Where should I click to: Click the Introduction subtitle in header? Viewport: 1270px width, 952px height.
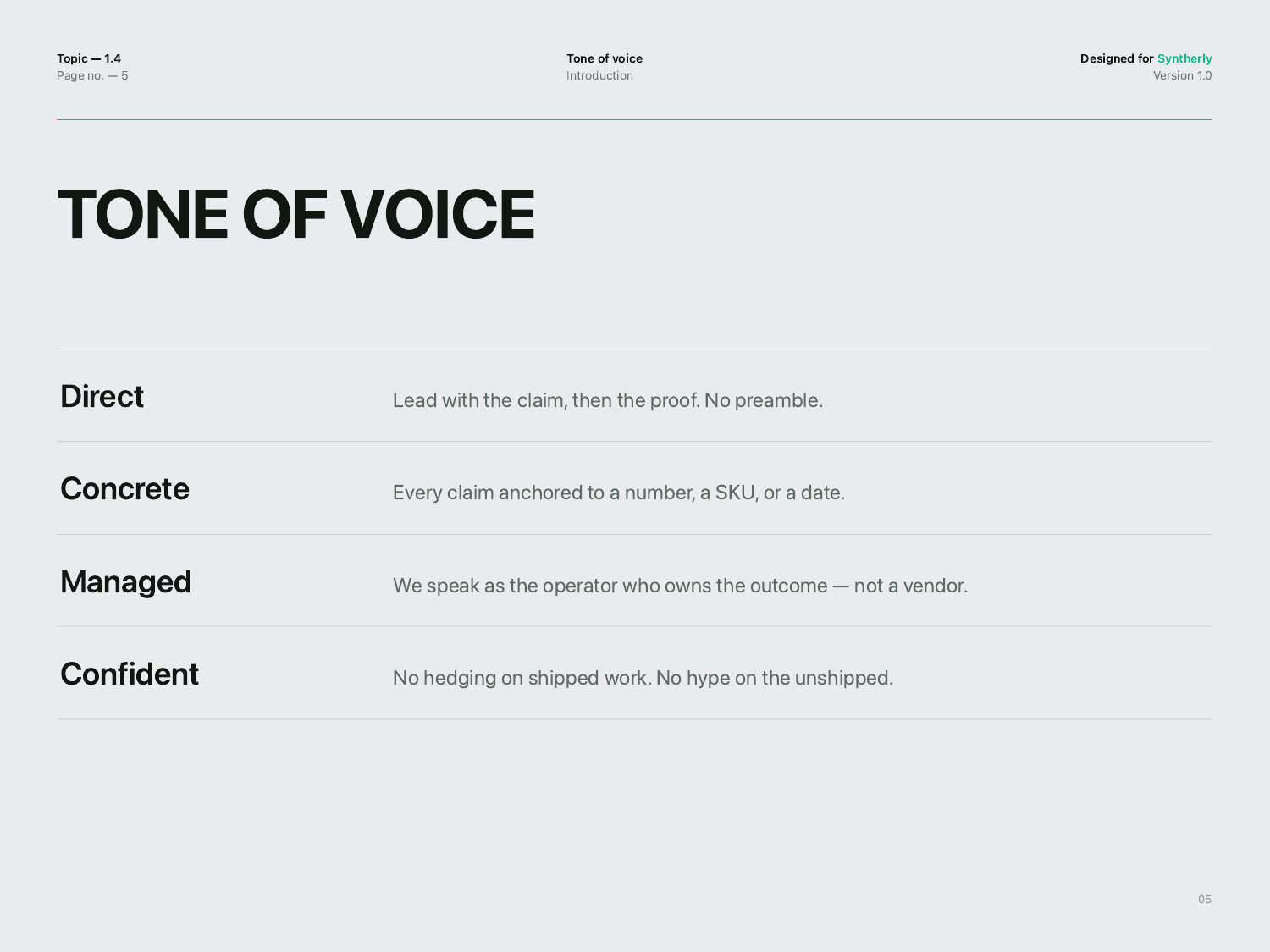[x=599, y=75]
